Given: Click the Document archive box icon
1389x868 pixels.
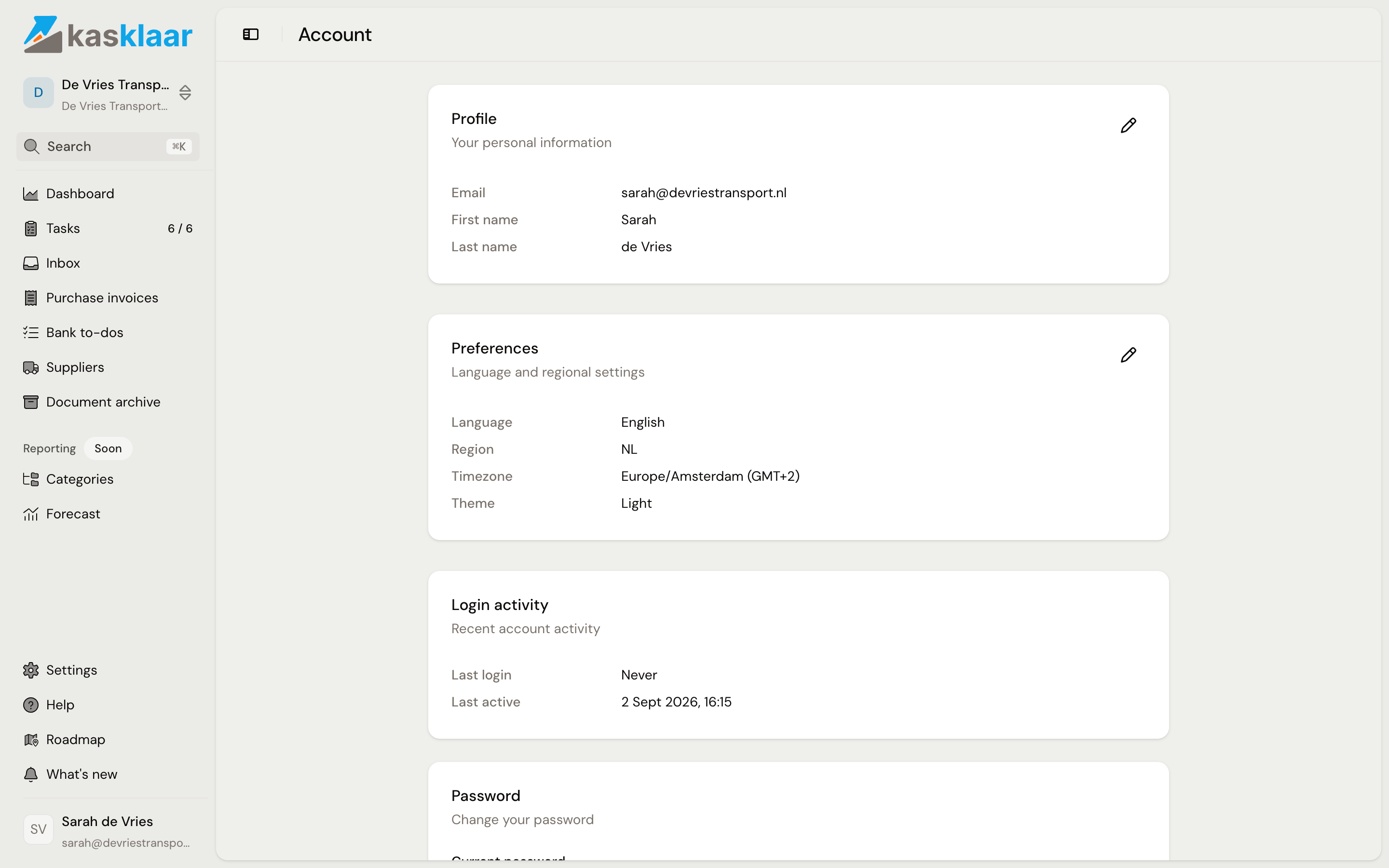Looking at the screenshot, I should [x=31, y=402].
